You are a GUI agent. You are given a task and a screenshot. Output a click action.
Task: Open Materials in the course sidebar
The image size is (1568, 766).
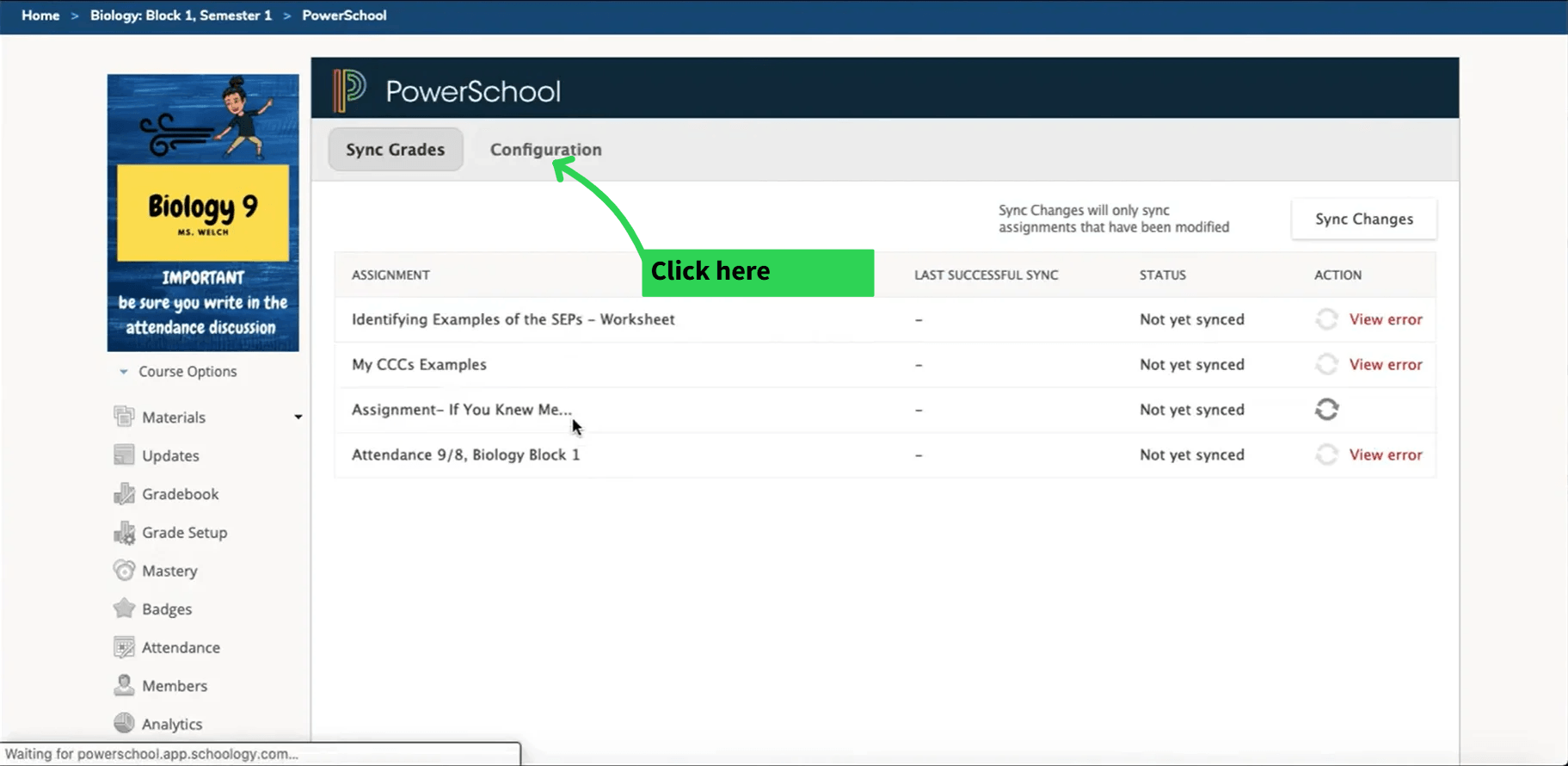click(174, 417)
